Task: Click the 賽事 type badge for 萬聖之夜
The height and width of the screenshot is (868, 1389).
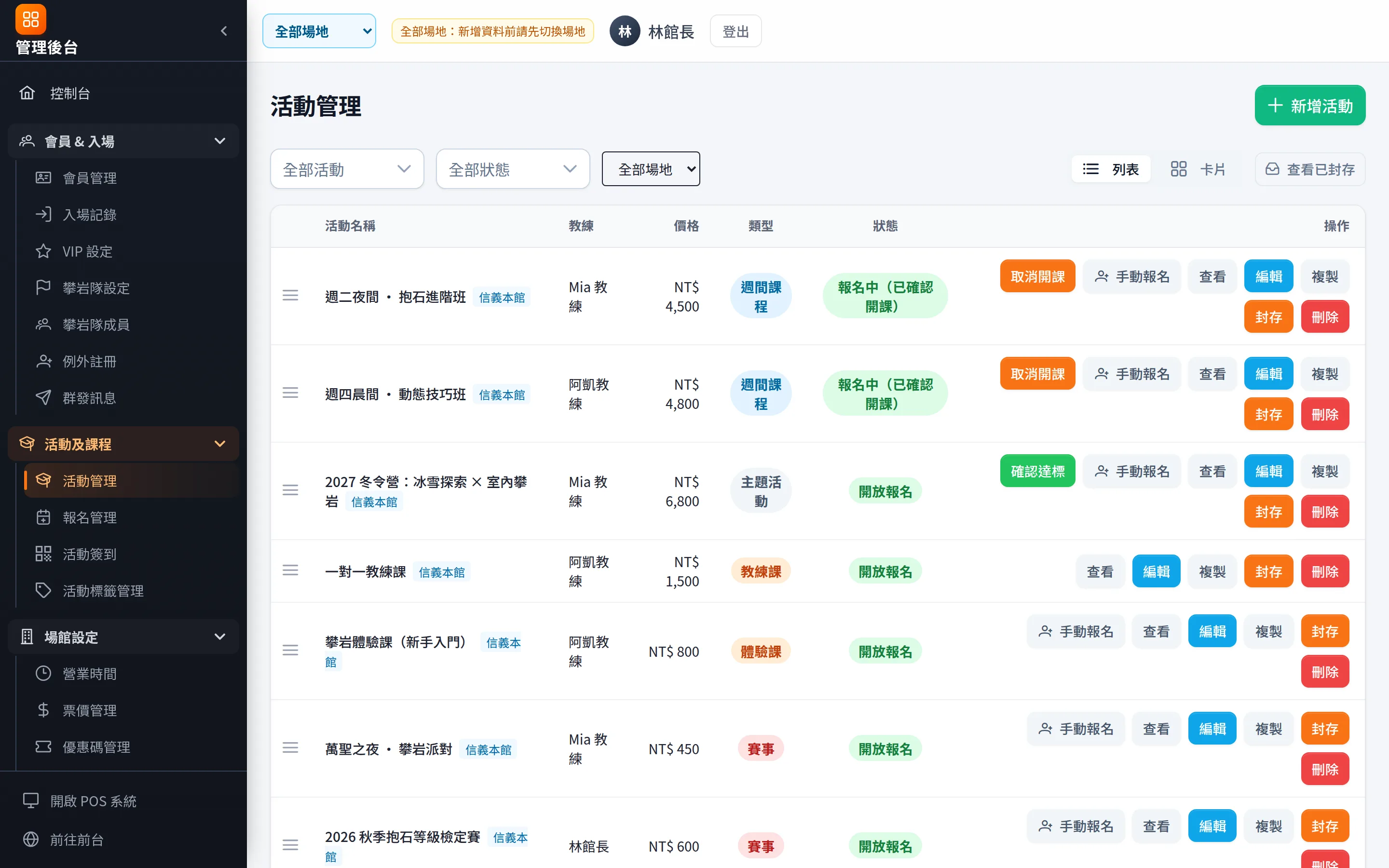Action: click(x=761, y=749)
